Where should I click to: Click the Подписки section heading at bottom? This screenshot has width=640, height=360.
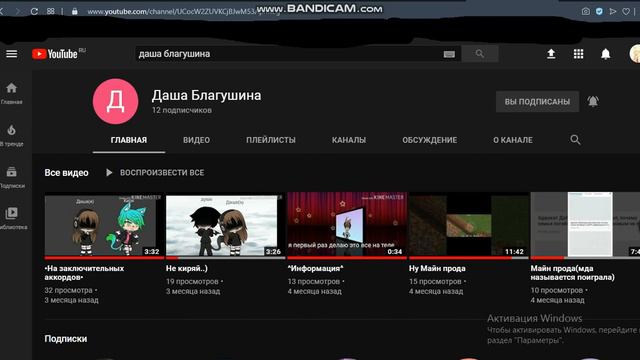pyautogui.click(x=66, y=339)
